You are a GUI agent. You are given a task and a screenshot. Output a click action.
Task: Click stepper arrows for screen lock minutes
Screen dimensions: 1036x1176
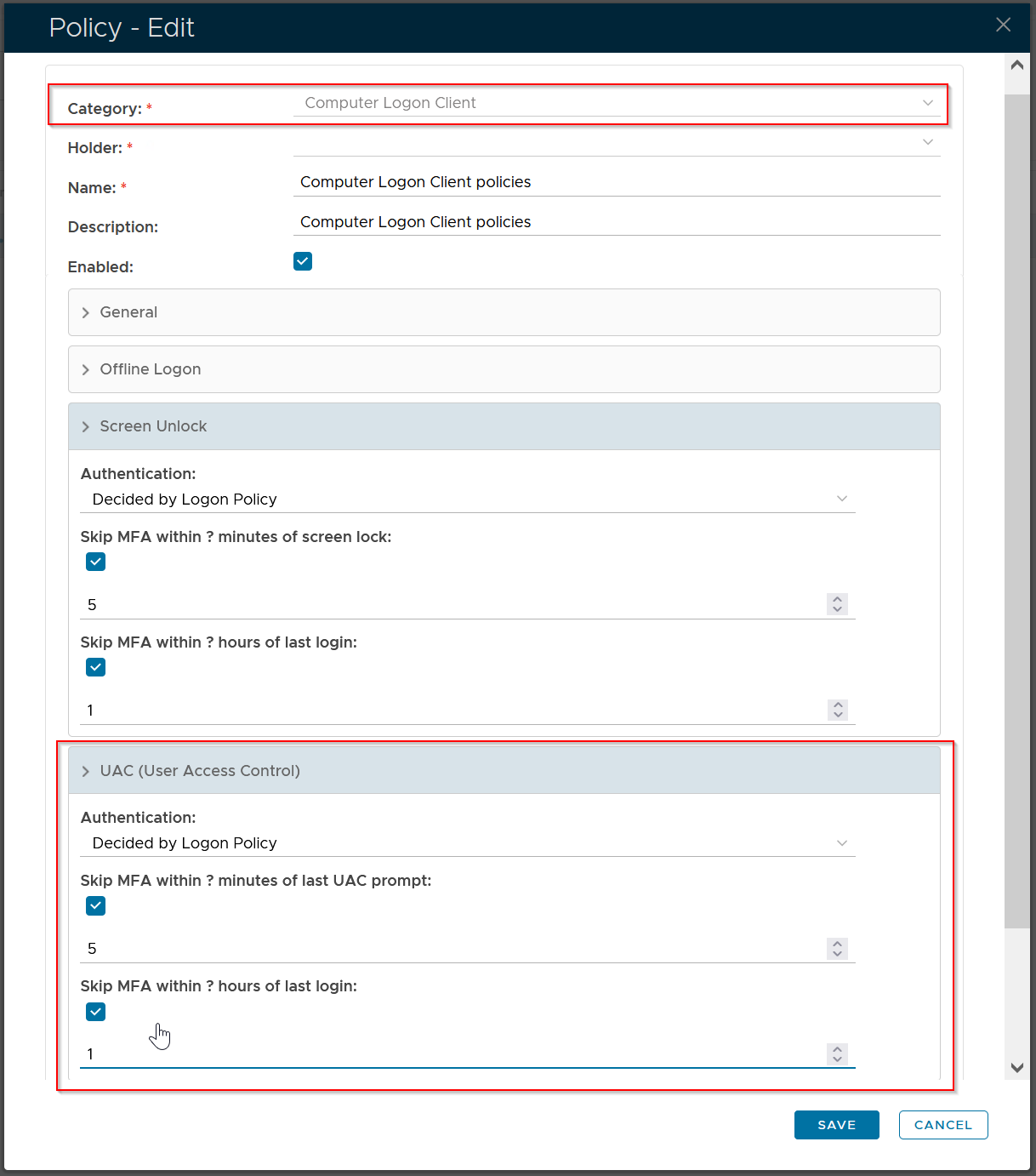click(x=838, y=604)
